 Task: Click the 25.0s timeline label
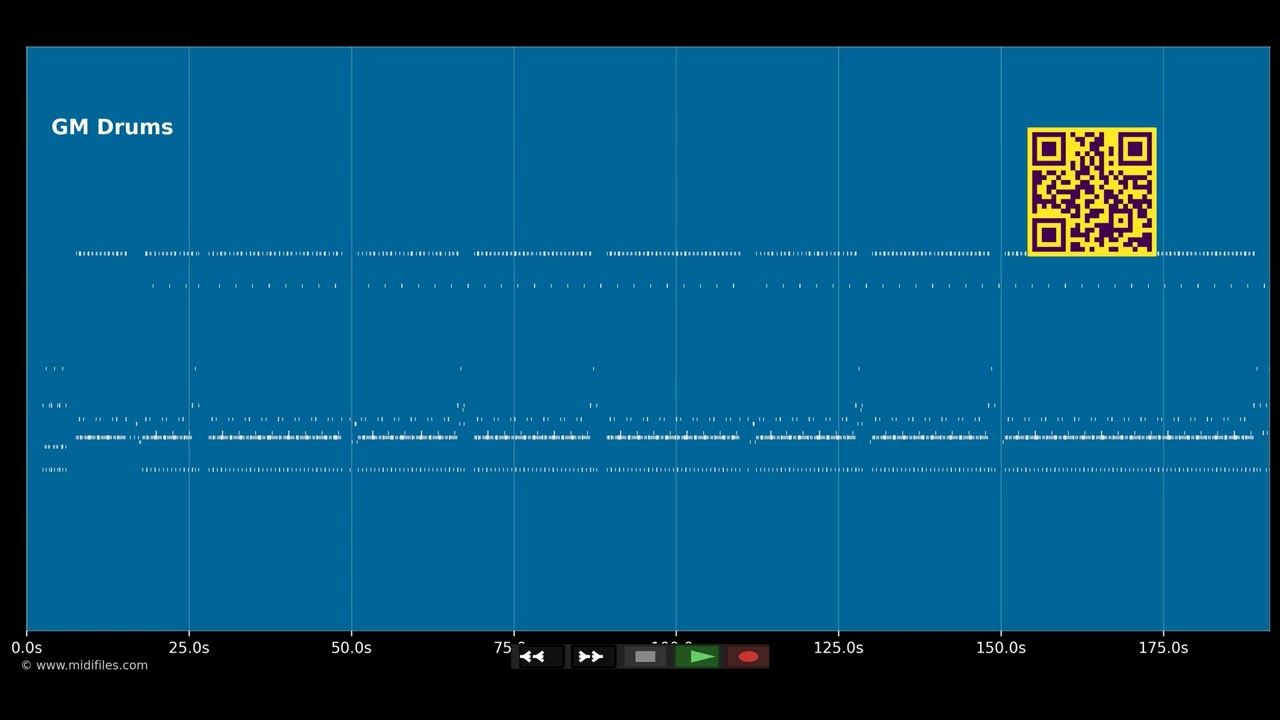[x=189, y=648]
